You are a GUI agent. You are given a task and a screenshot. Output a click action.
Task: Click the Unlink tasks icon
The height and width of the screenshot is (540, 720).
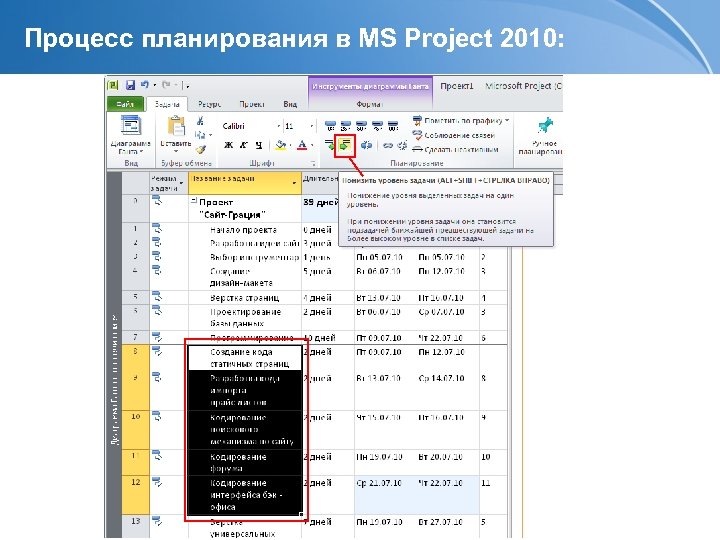coord(402,146)
